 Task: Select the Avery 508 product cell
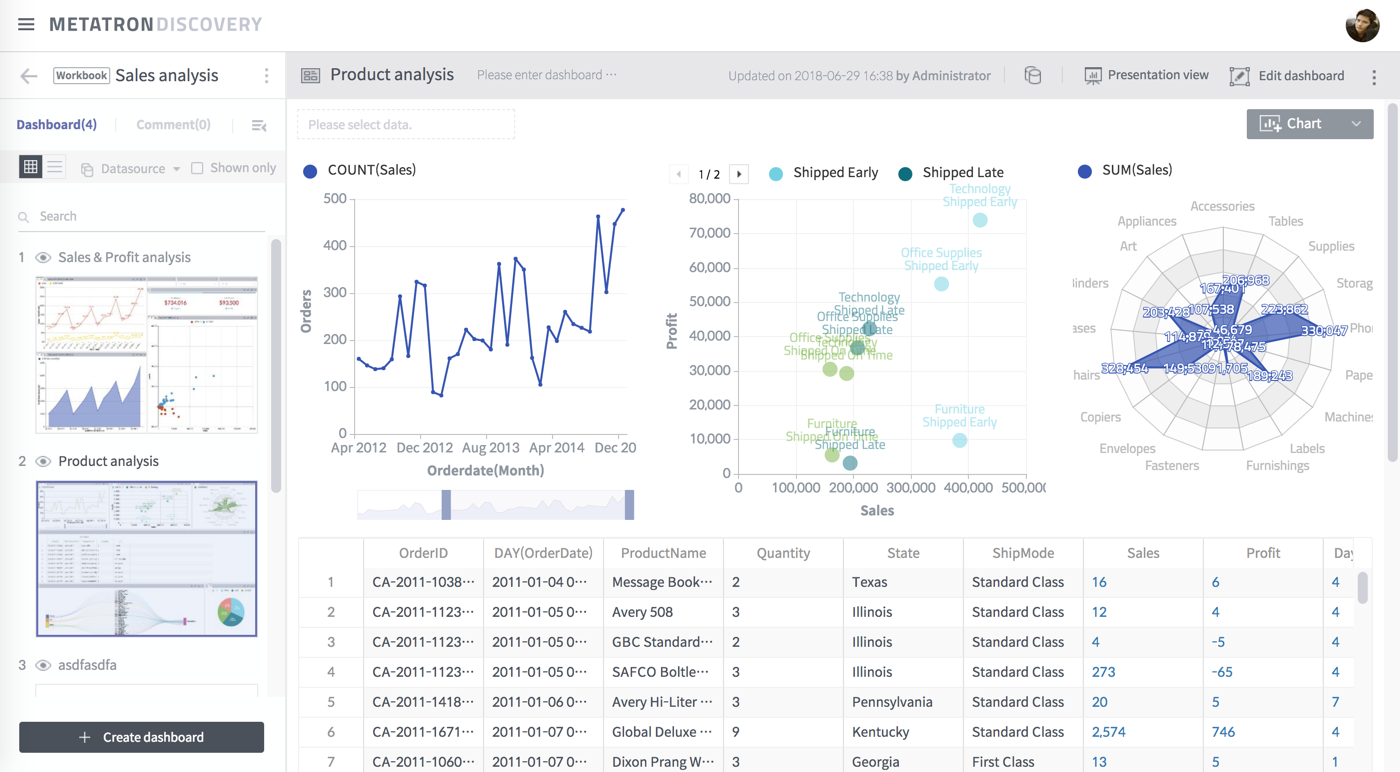663,612
